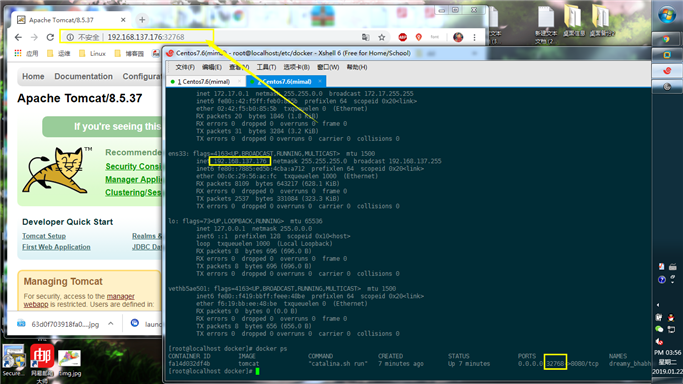Open the Linux bookmark folder
Screen dimensions: 683x384
(x=92, y=54)
